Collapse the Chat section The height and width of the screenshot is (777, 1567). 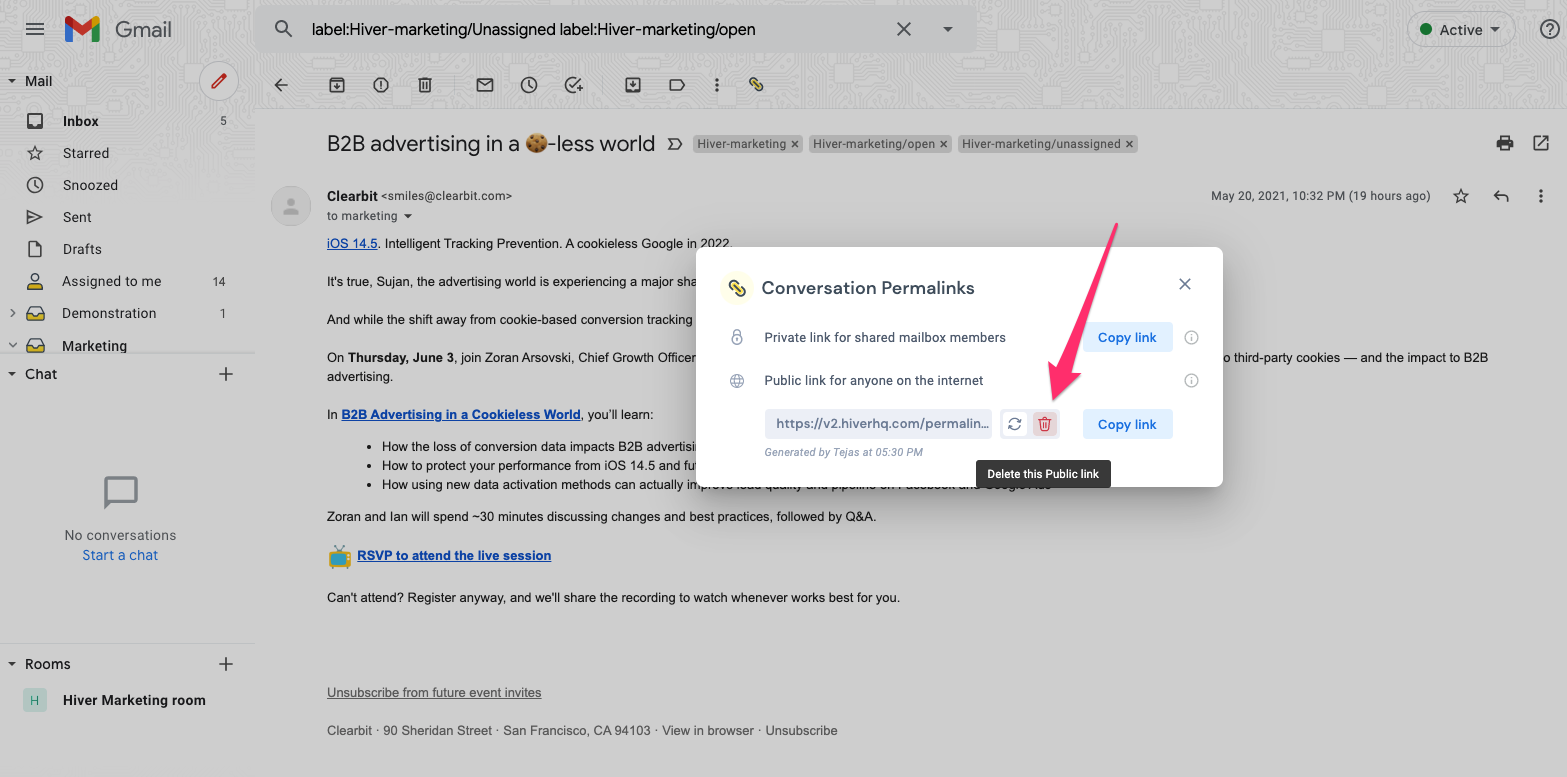click(12, 374)
